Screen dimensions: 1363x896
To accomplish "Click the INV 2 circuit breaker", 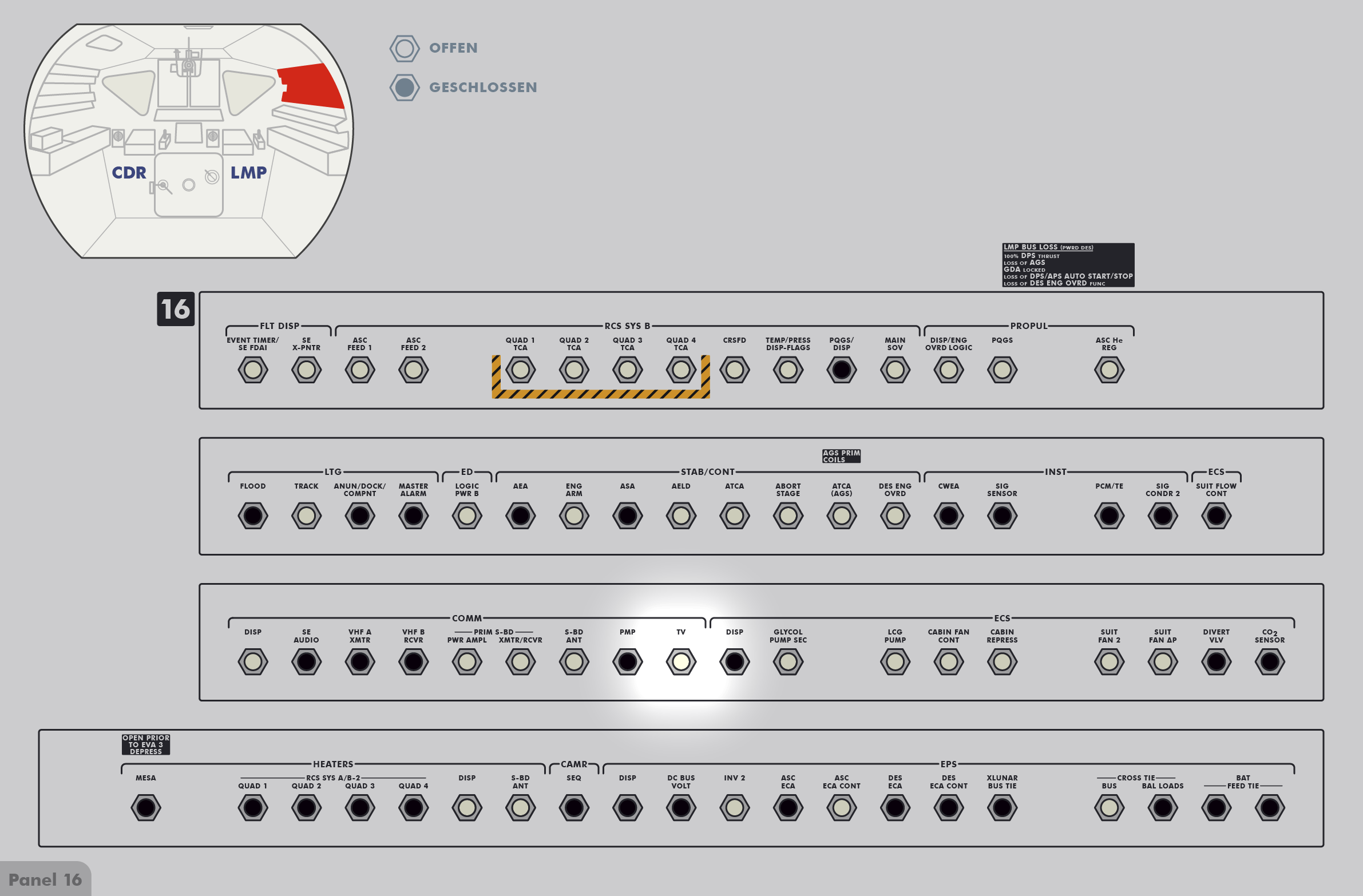I will click(734, 808).
